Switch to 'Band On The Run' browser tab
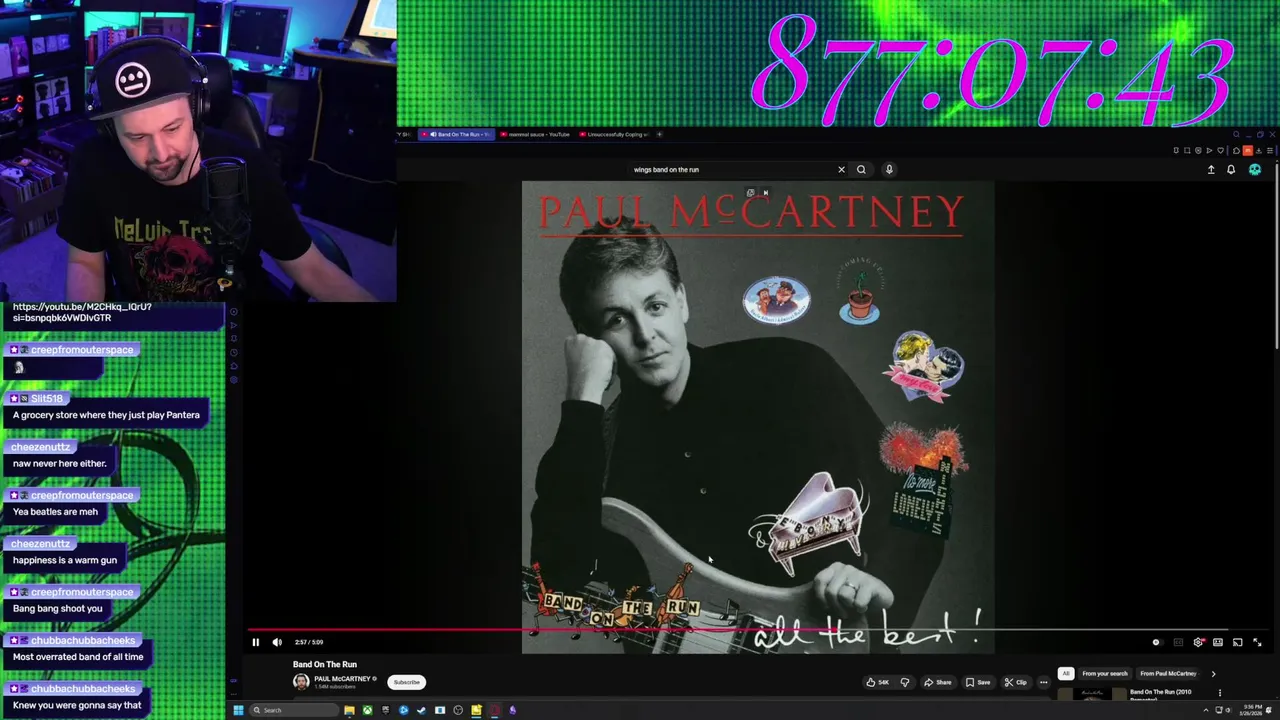The width and height of the screenshot is (1280, 720). pos(457,134)
